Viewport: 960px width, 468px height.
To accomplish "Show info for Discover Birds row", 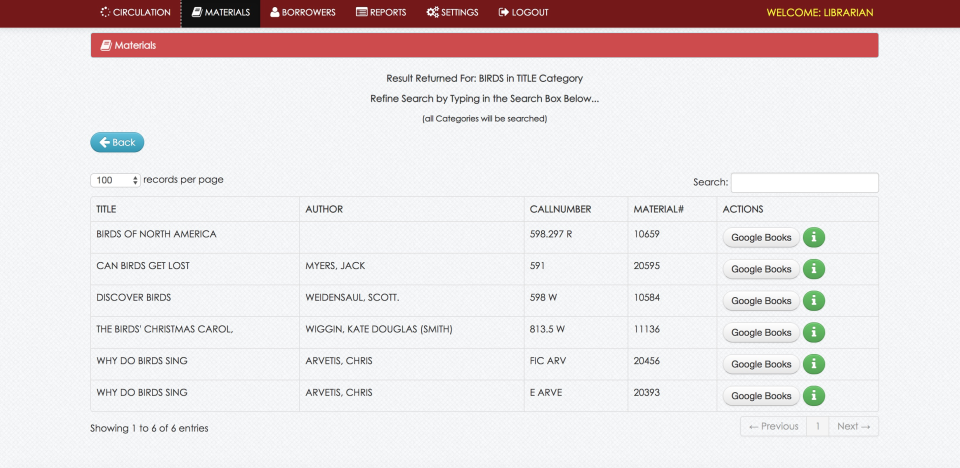I will coord(814,301).
